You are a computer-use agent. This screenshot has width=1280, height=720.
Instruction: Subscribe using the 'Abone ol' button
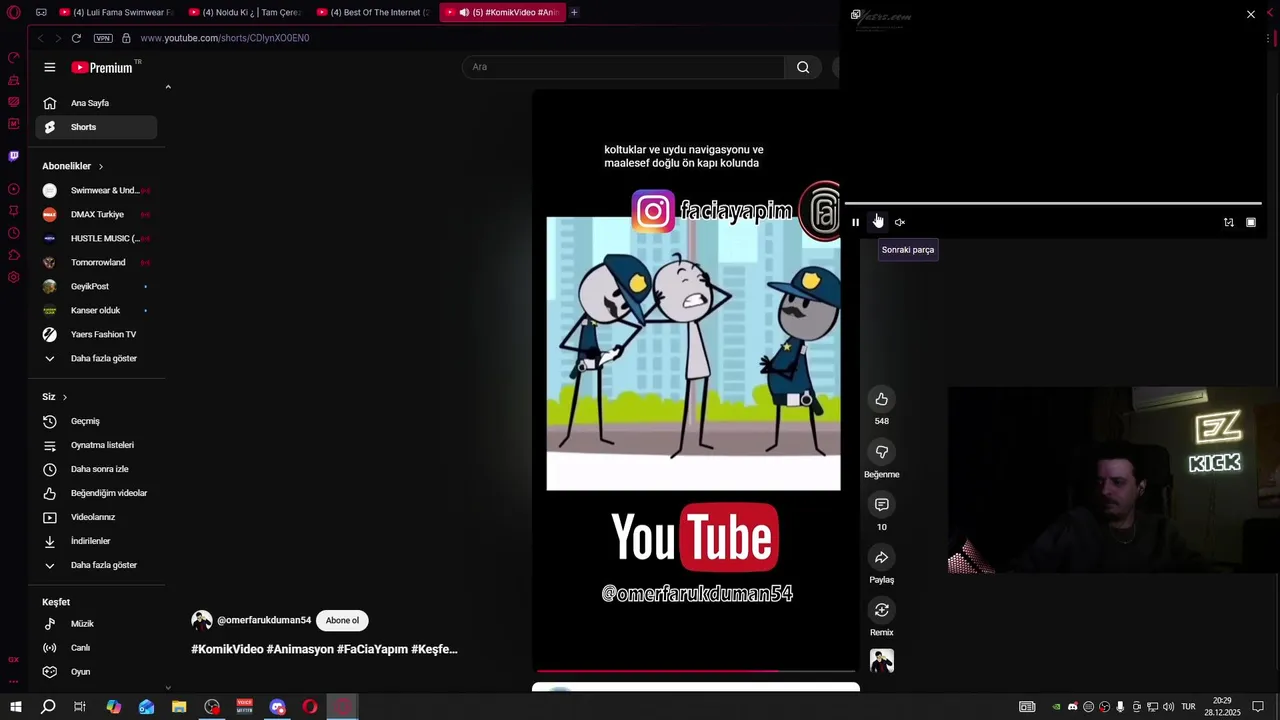(x=341, y=620)
